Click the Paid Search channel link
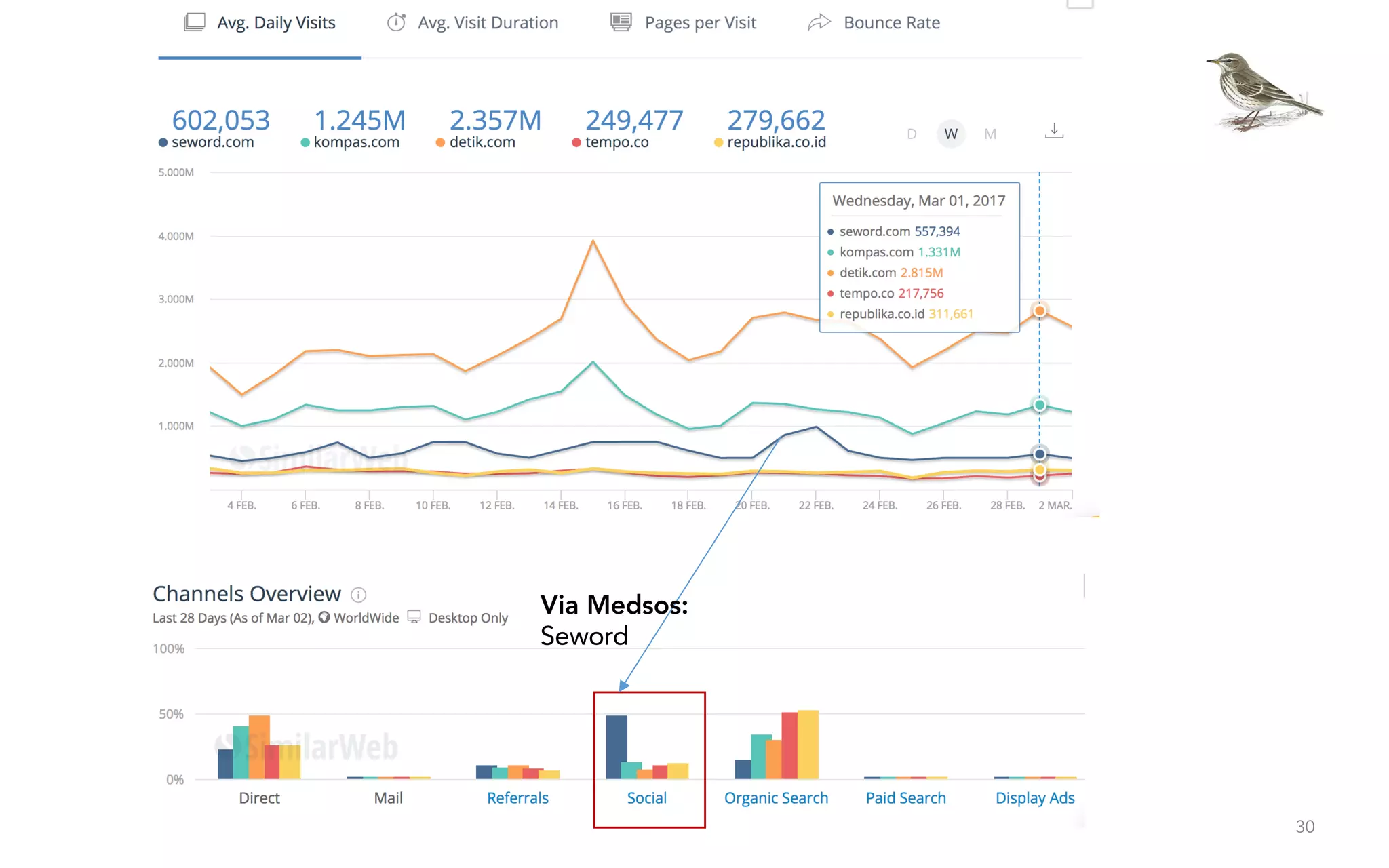 [905, 798]
